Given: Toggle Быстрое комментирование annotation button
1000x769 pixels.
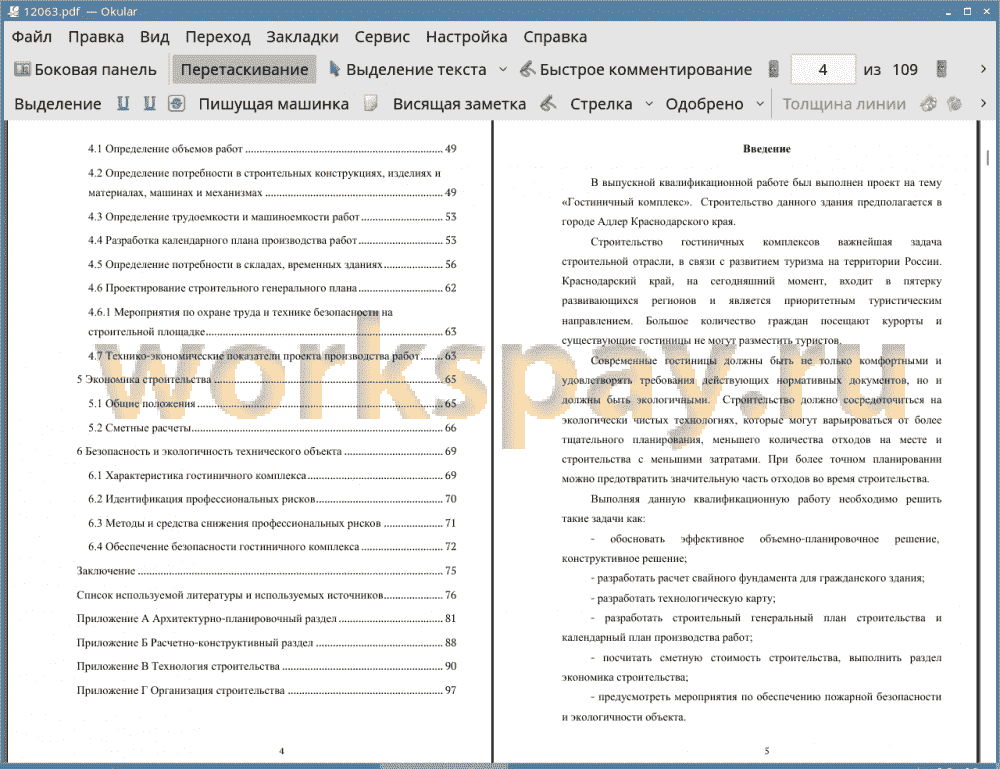Looking at the screenshot, I should pos(636,70).
